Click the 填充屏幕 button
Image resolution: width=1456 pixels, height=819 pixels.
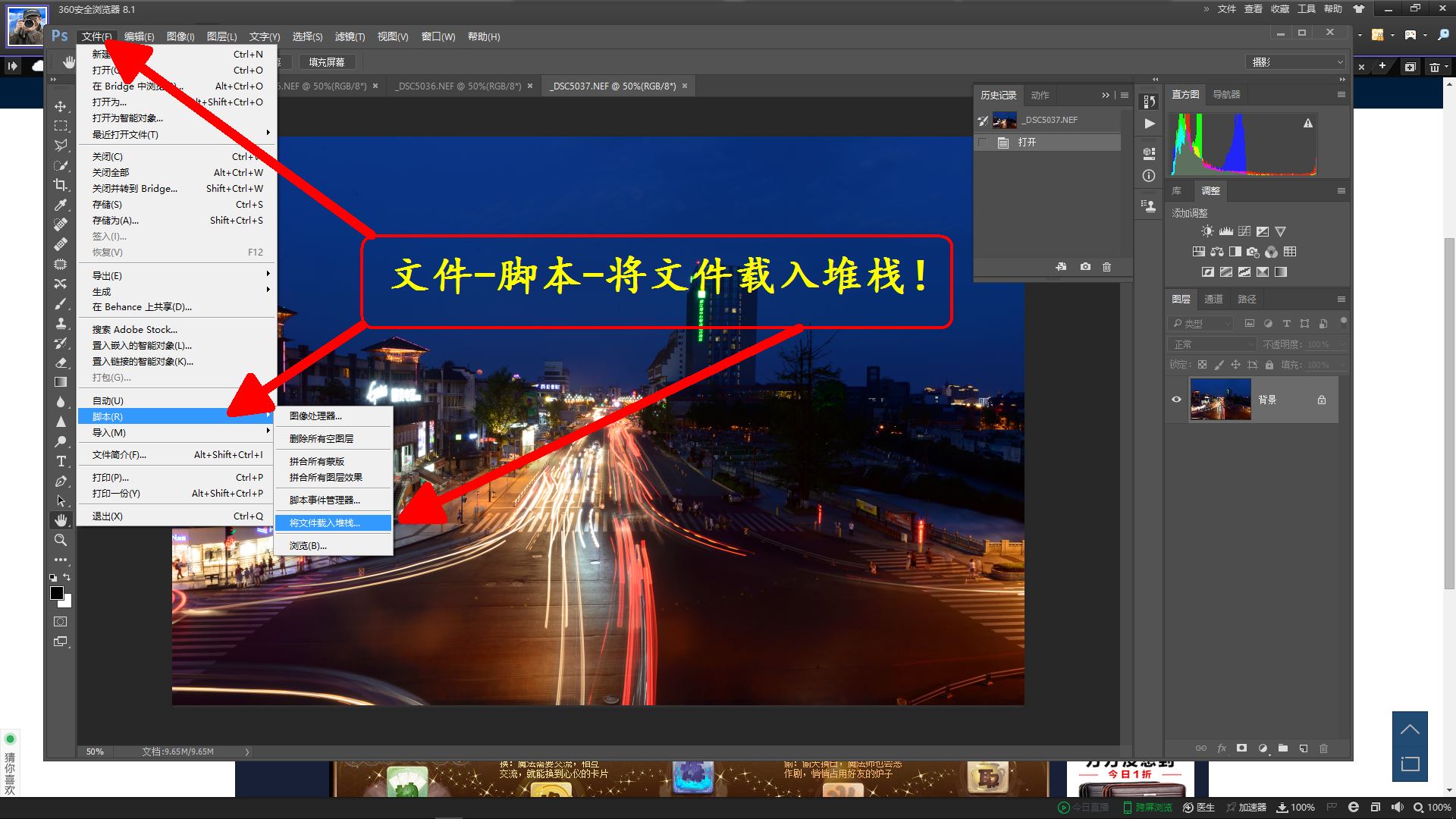click(327, 62)
